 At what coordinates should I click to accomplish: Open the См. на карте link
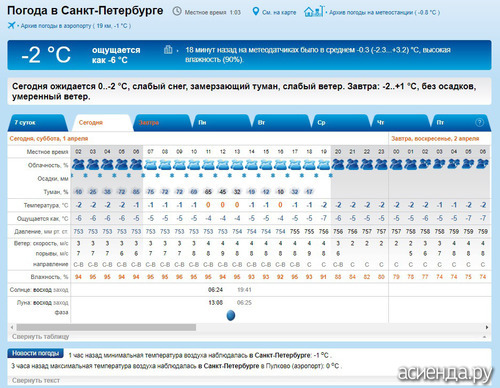point(279,12)
